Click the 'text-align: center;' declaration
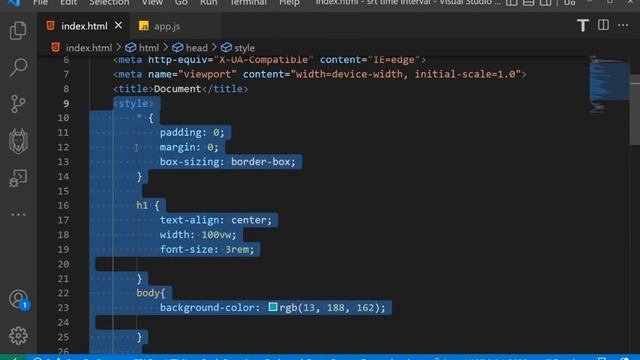The height and width of the screenshot is (360, 640). 216,220
